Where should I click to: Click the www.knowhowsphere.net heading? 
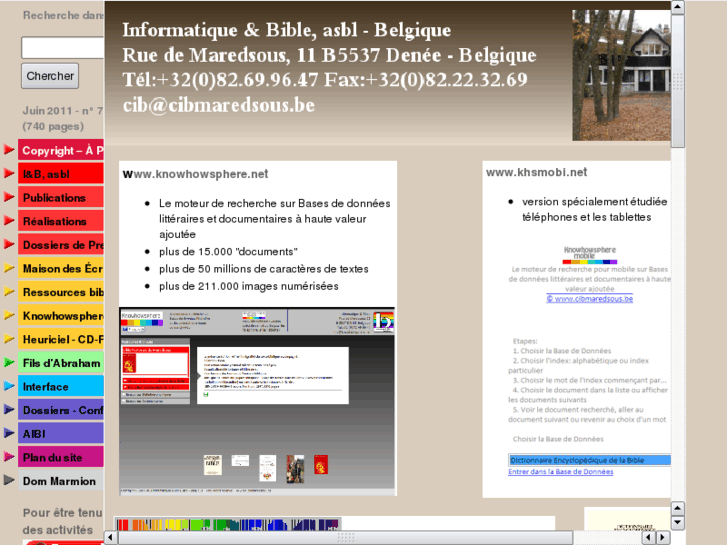(x=196, y=174)
